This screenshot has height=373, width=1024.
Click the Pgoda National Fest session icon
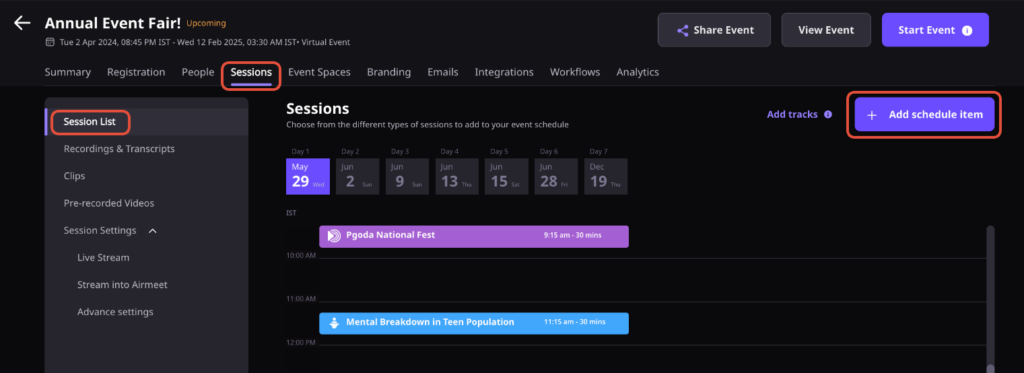pos(334,235)
